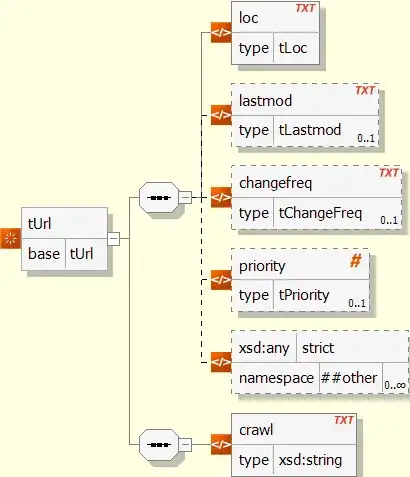Select the xsd:string type of crawl

click(310, 460)
